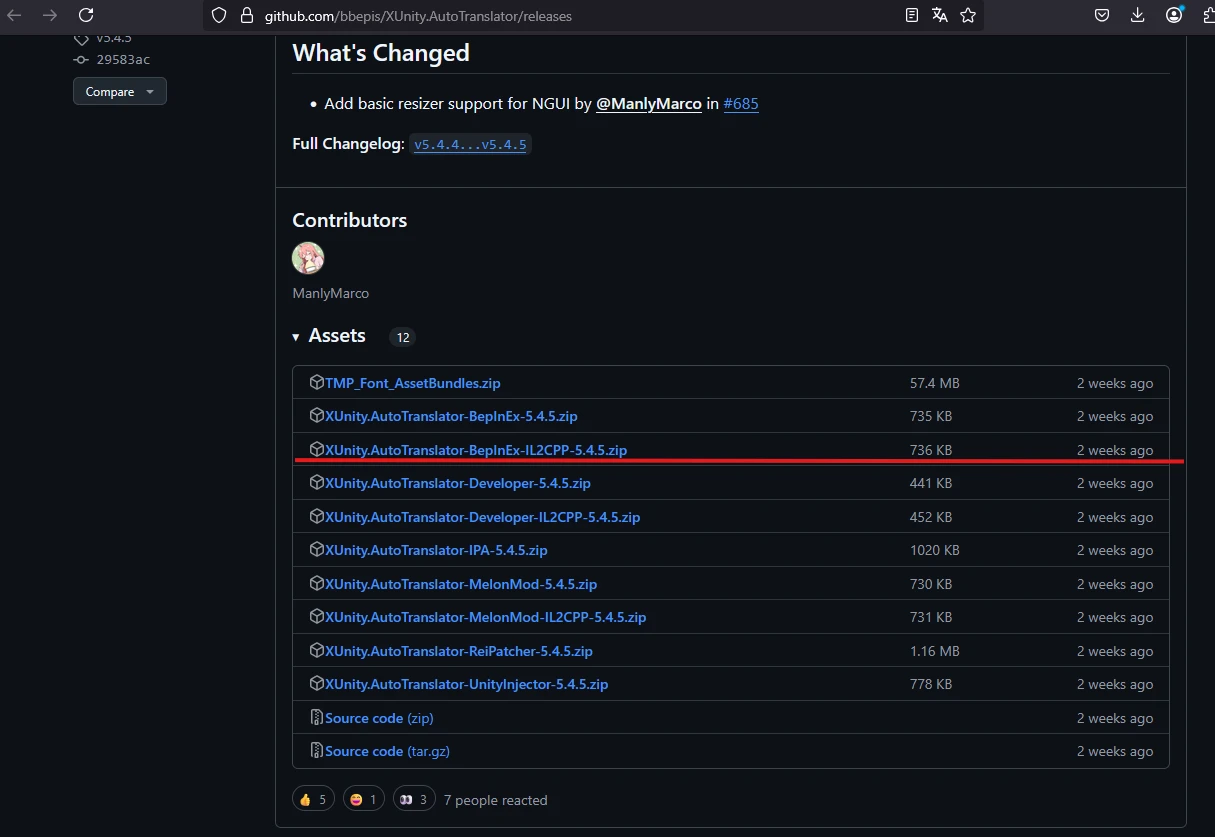The image size is (1215, 837).
Task: Show site security info via the padlock icon
Action: click(247, 16)
